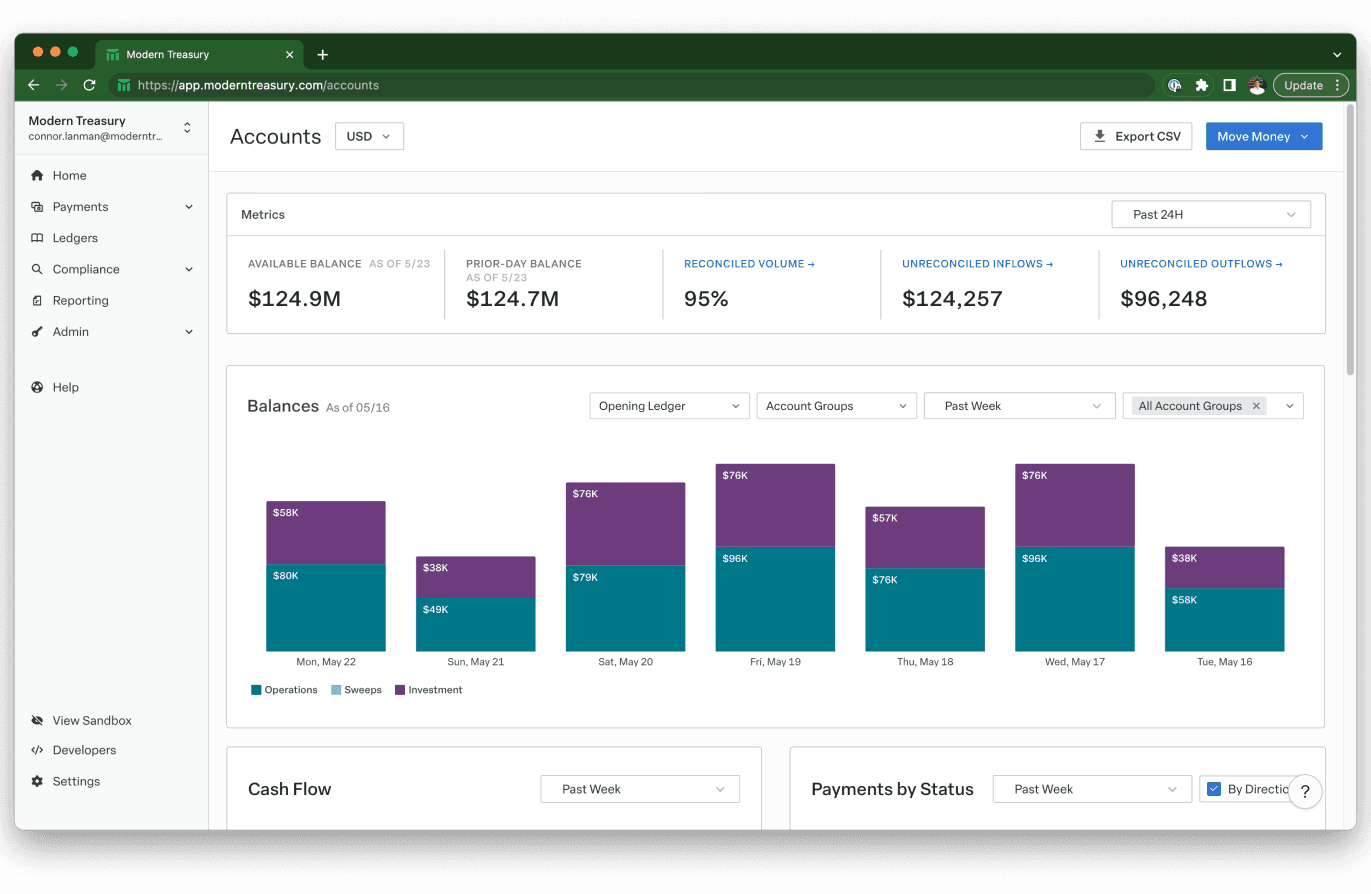
Task: Click the Developers code icon
Action: 37,750
